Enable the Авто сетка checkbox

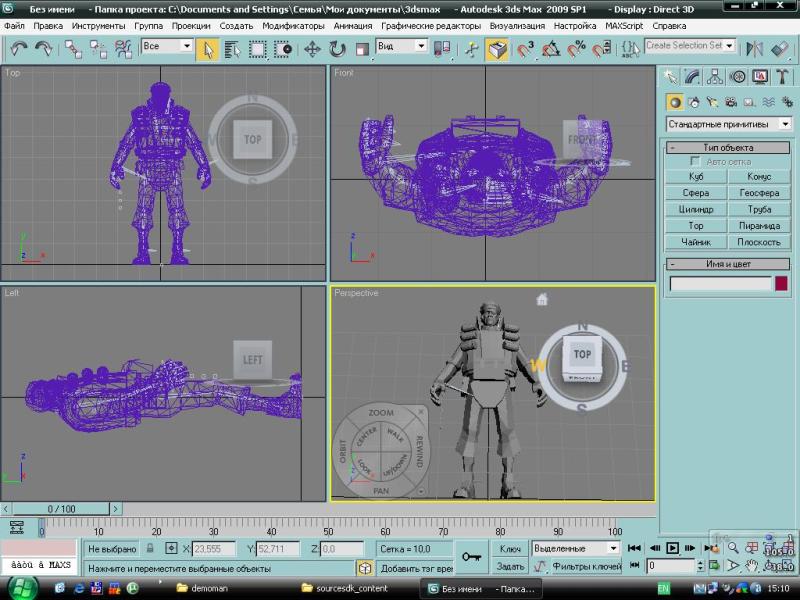click(697, 162)
